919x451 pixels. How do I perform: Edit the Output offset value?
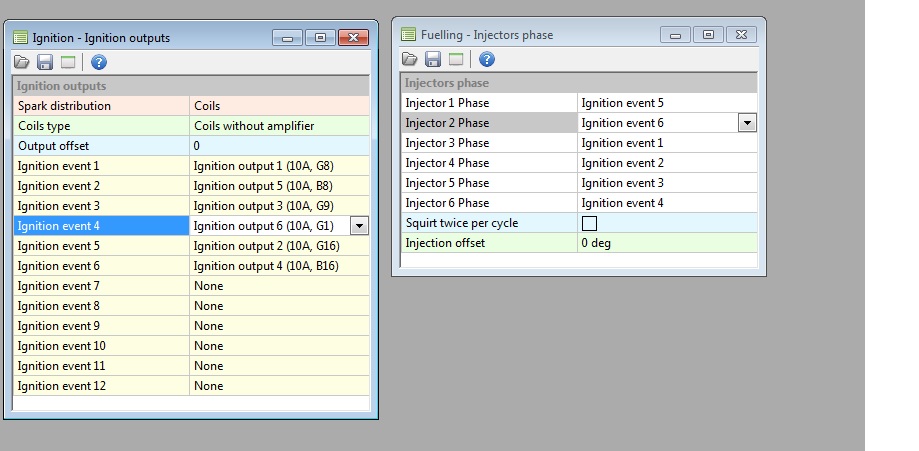(x=278, y=146)
